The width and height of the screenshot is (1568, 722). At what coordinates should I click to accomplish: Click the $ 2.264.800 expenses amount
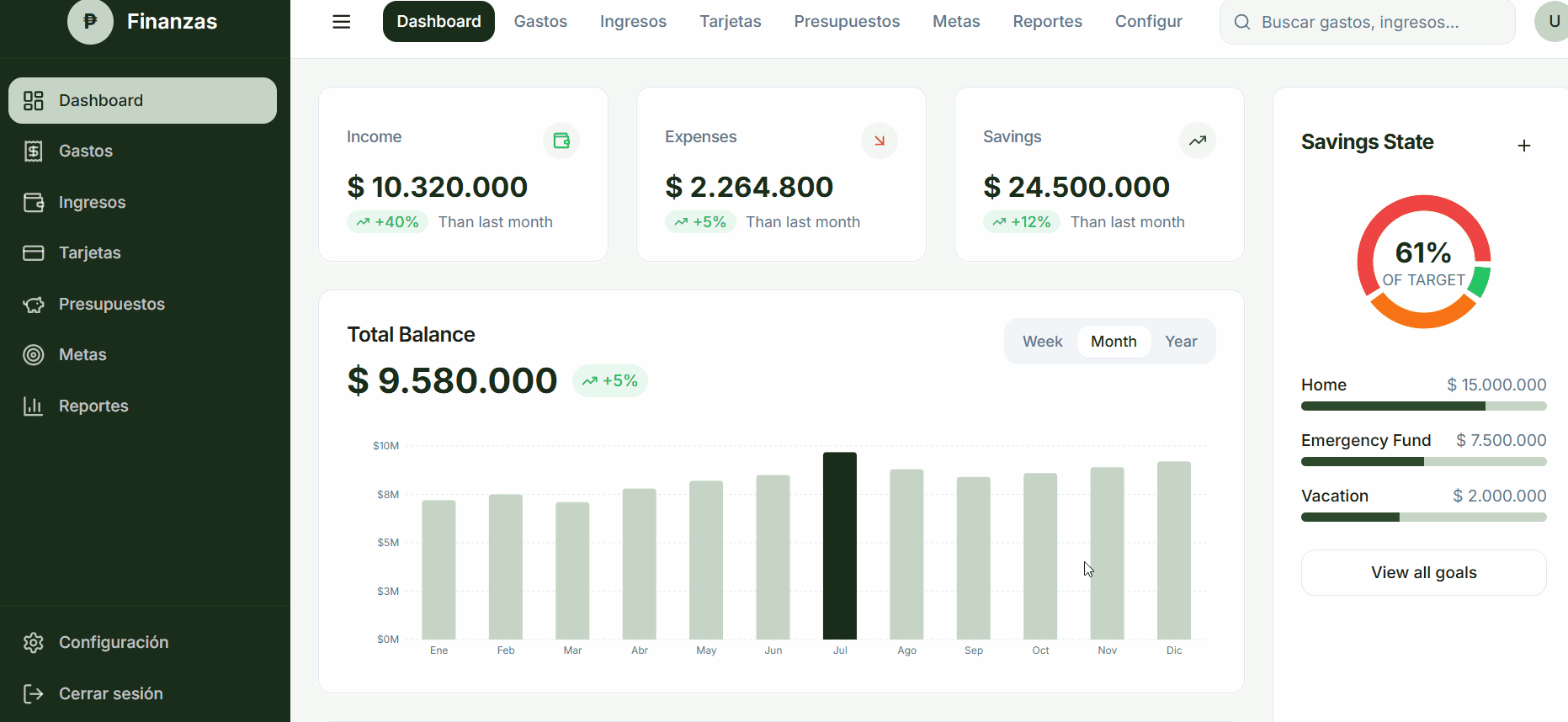pos(749,187)
